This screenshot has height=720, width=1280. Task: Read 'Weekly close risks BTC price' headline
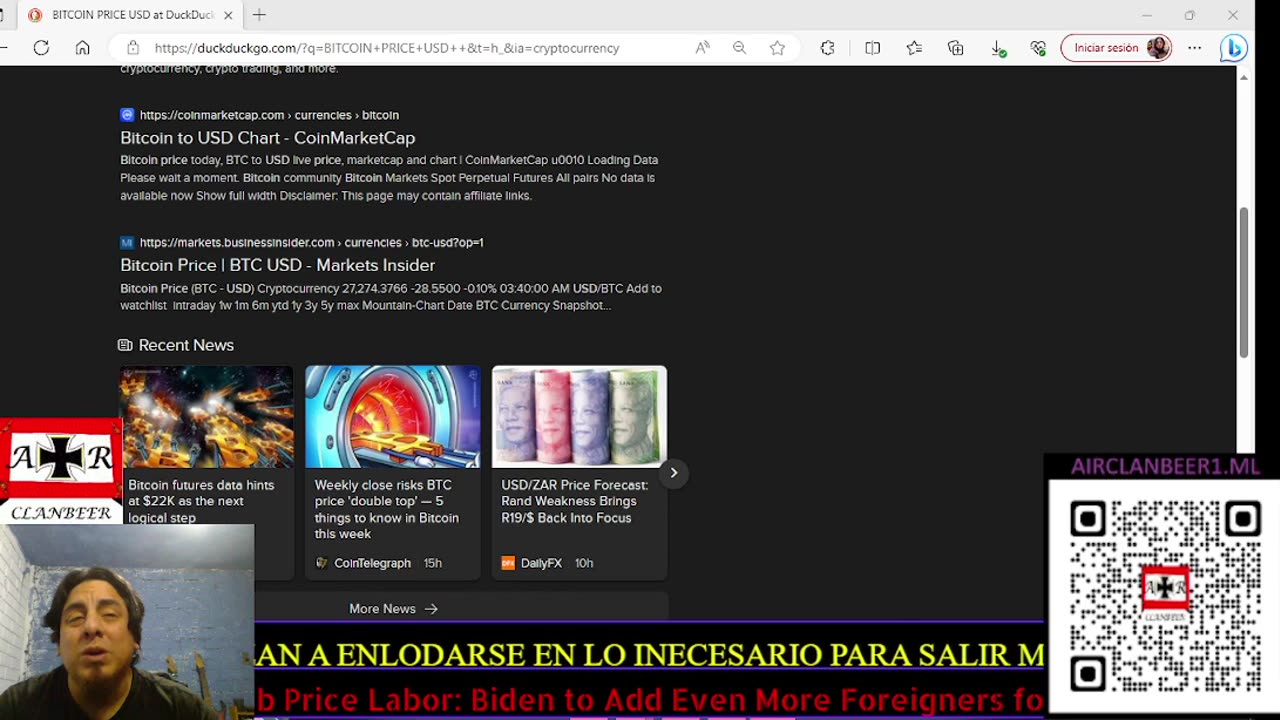point(387,509)
